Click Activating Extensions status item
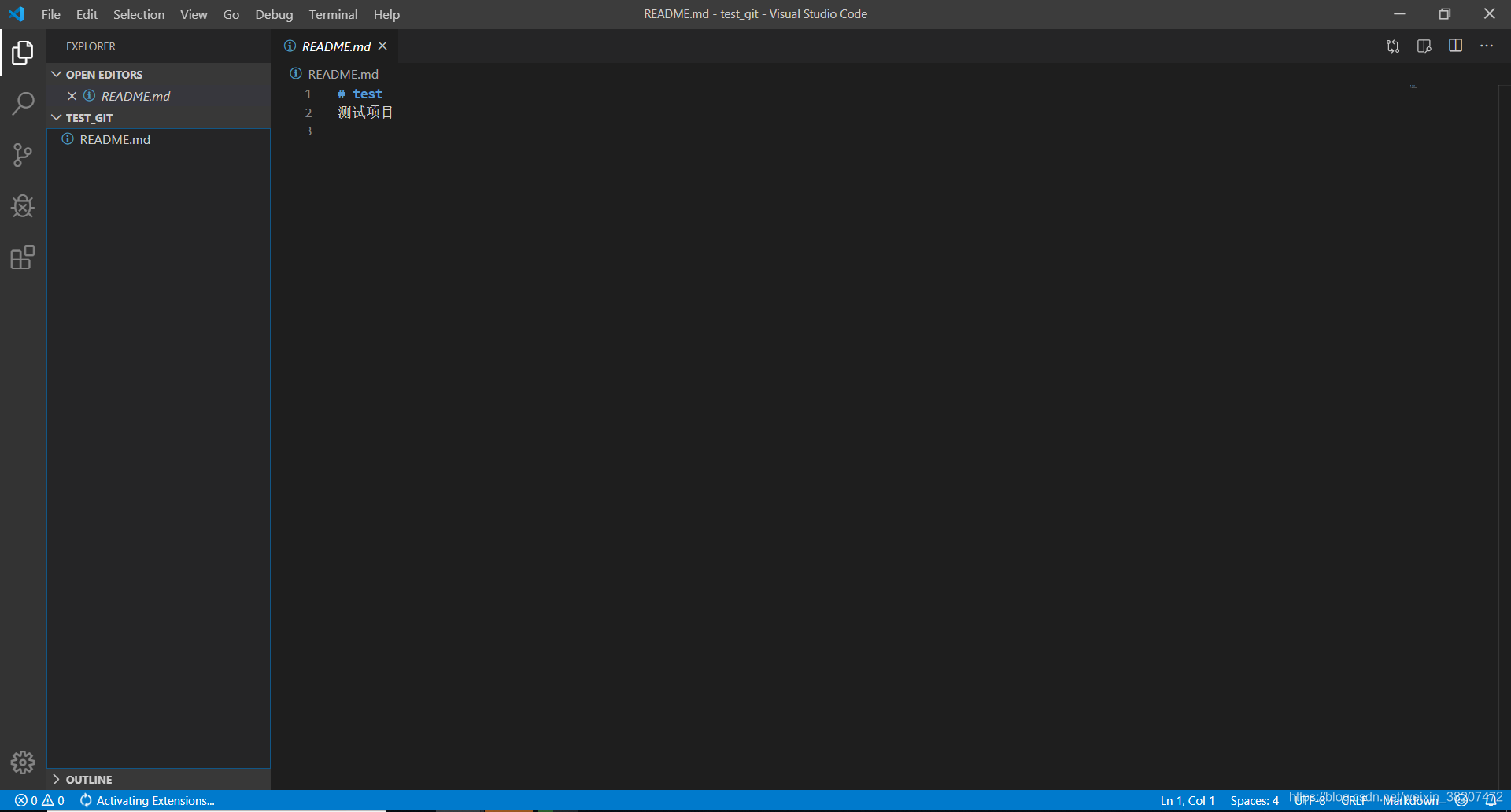The image size is (1511, 812). pos(147,800)
